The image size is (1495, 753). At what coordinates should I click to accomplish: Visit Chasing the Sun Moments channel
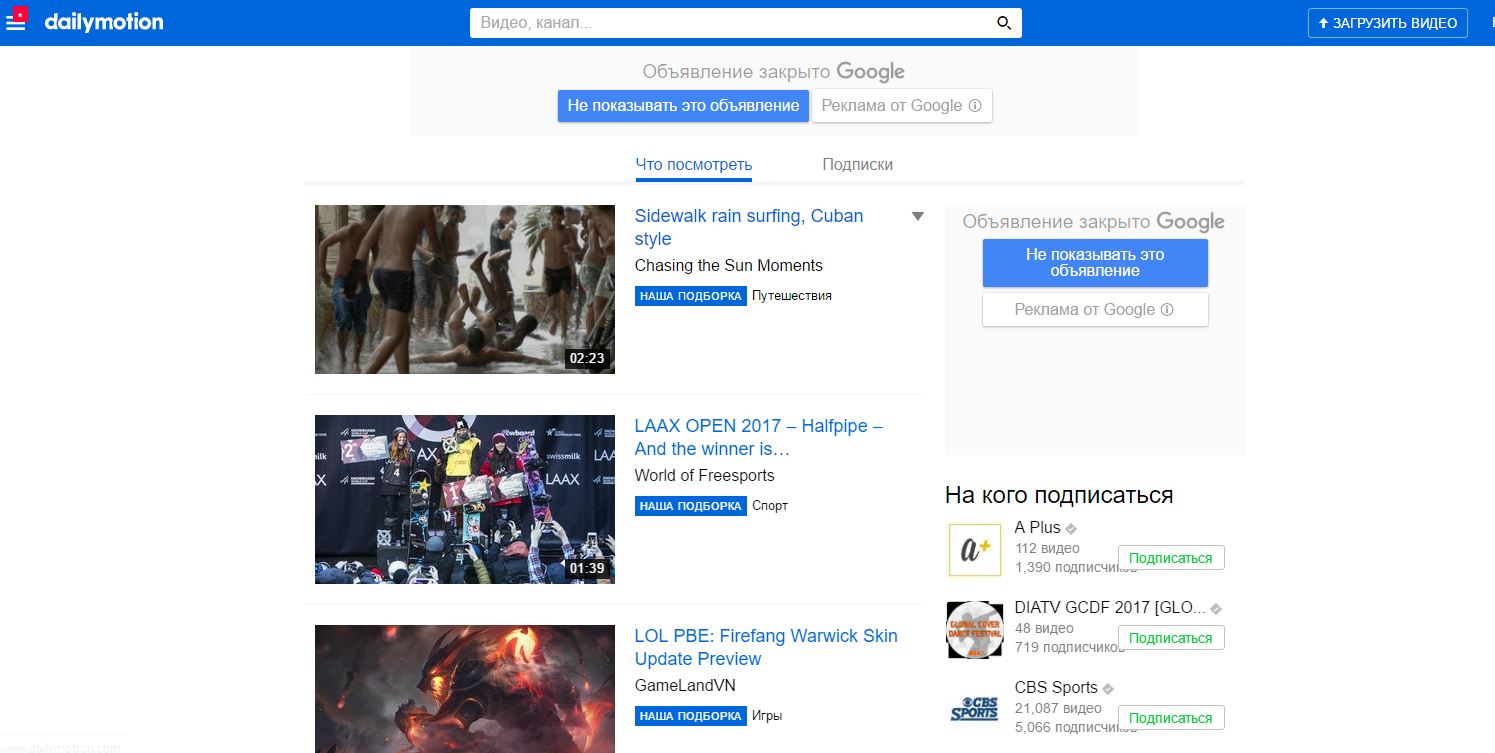[729, 266]
